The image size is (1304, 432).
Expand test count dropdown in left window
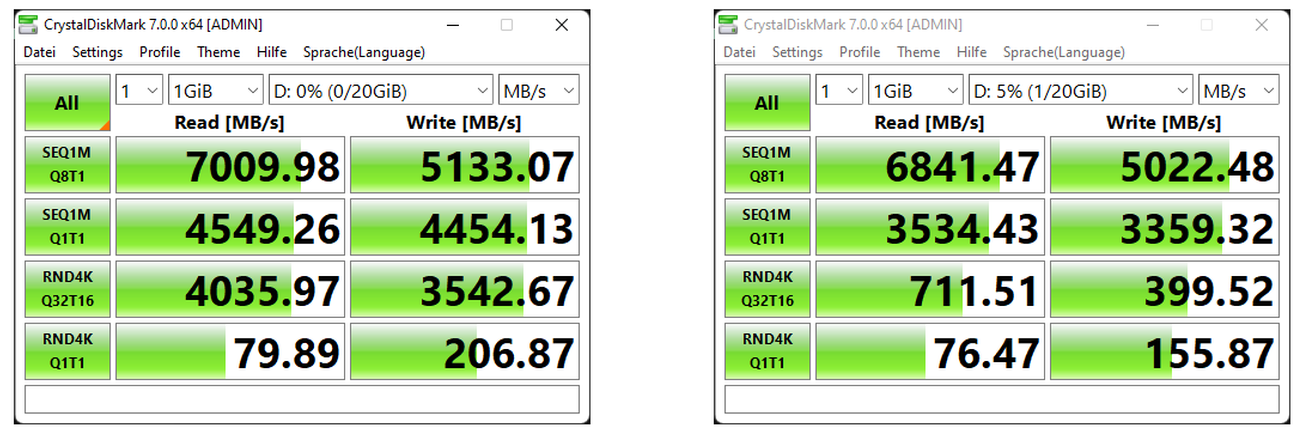[x=140, y=91]
